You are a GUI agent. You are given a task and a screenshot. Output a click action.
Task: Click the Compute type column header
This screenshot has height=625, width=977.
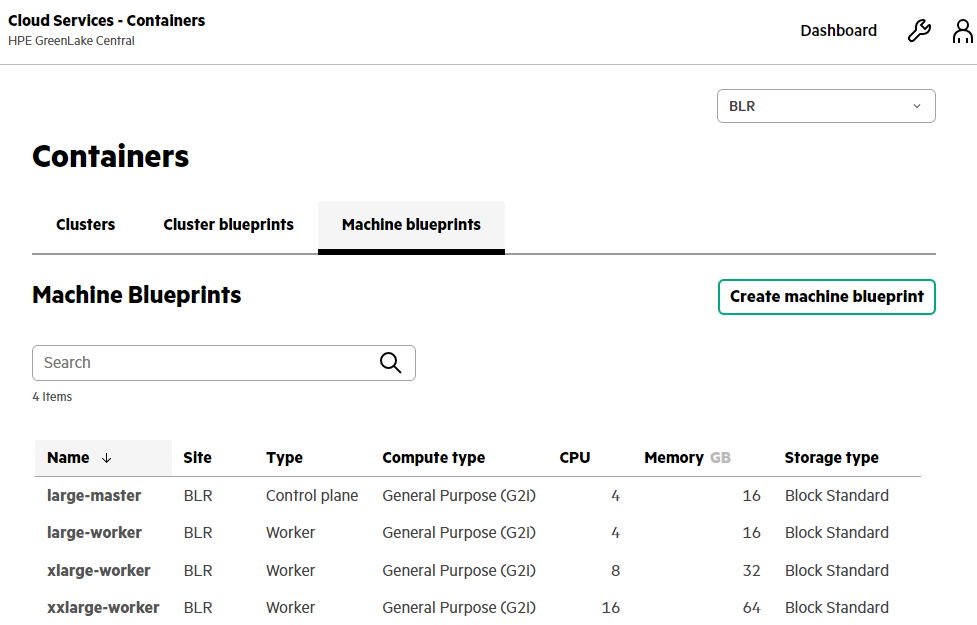pos(434,458)
